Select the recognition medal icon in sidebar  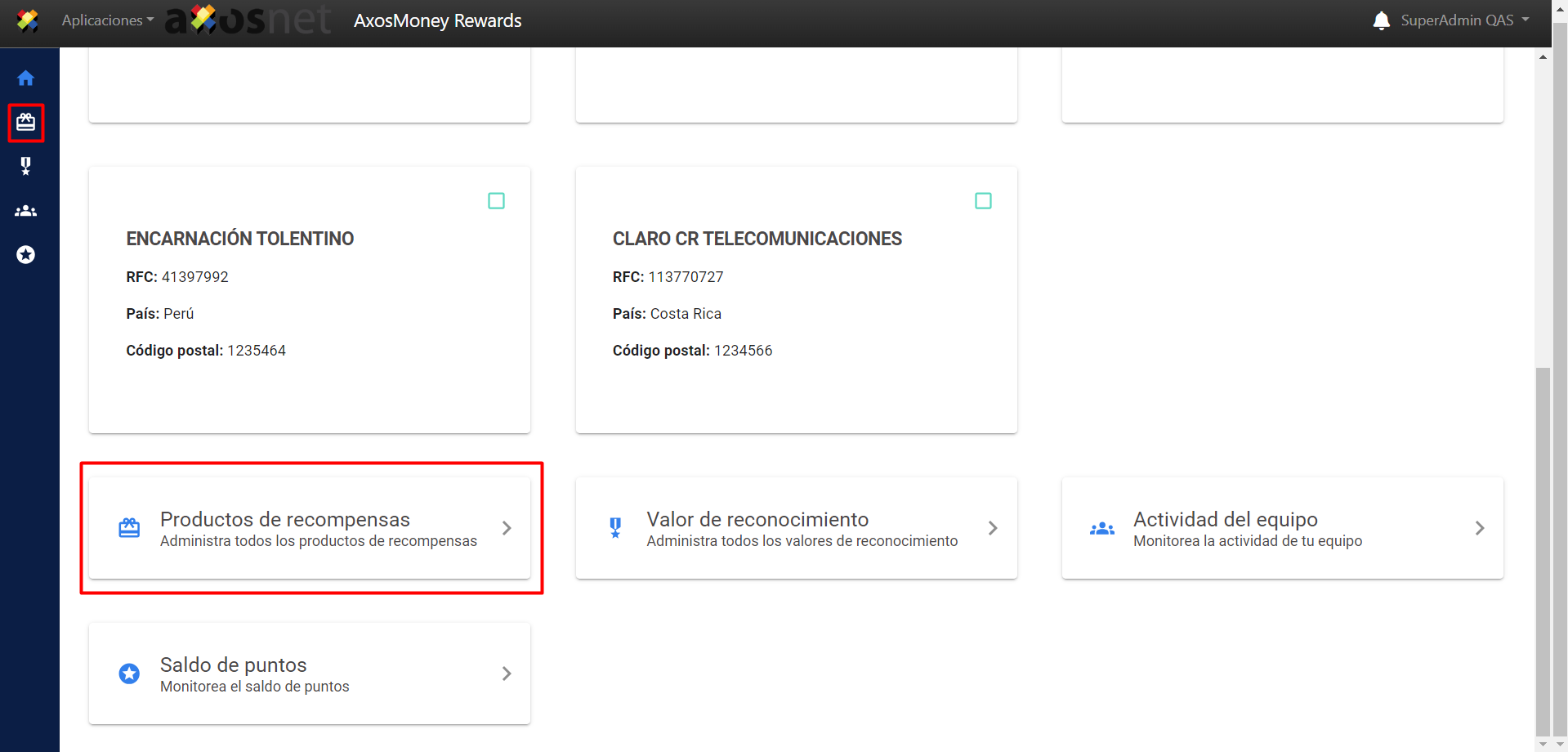[x=26, y=167]
